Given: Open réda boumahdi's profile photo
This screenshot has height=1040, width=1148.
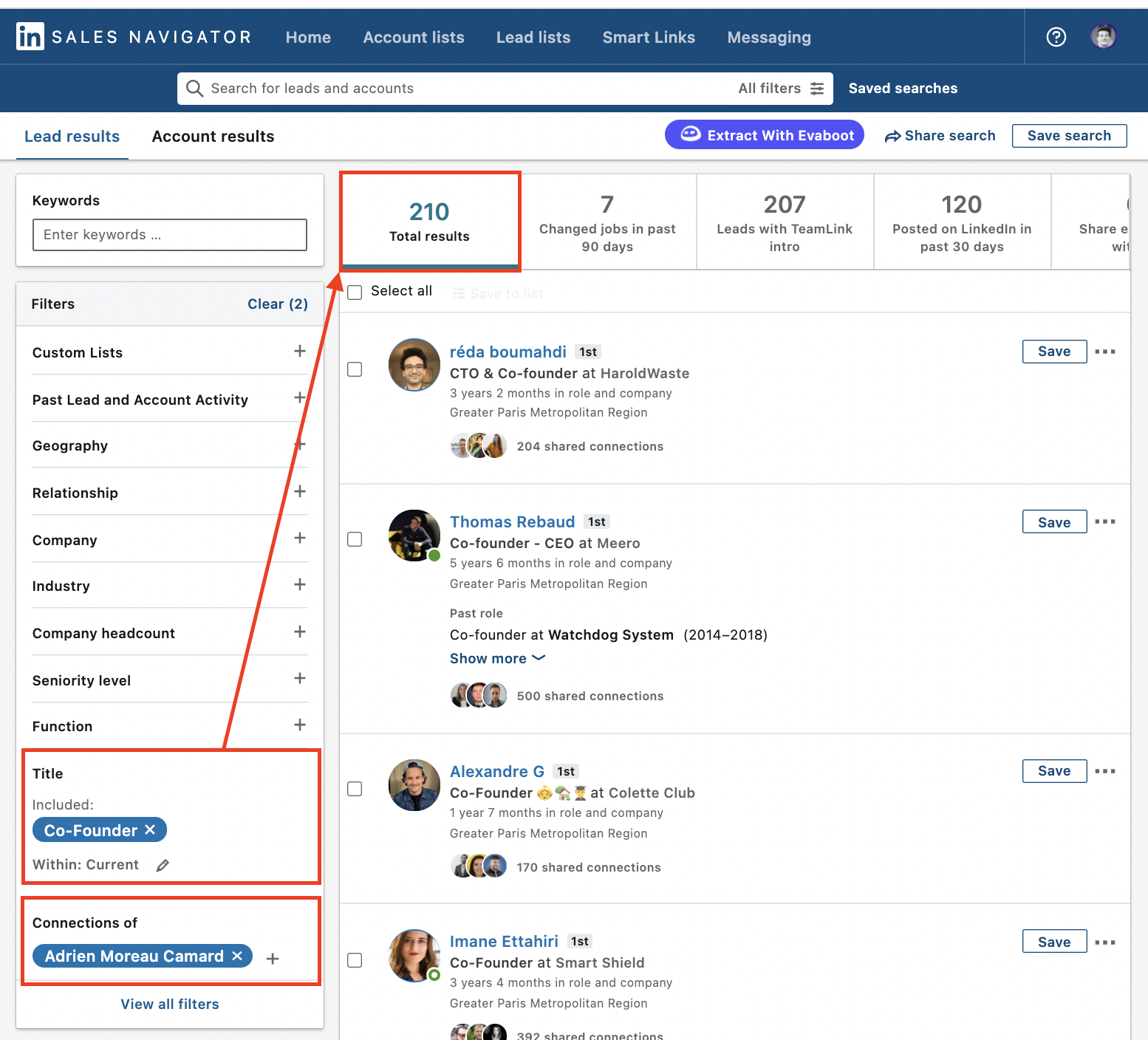Looking at the screenshot, I should [414, 365].
